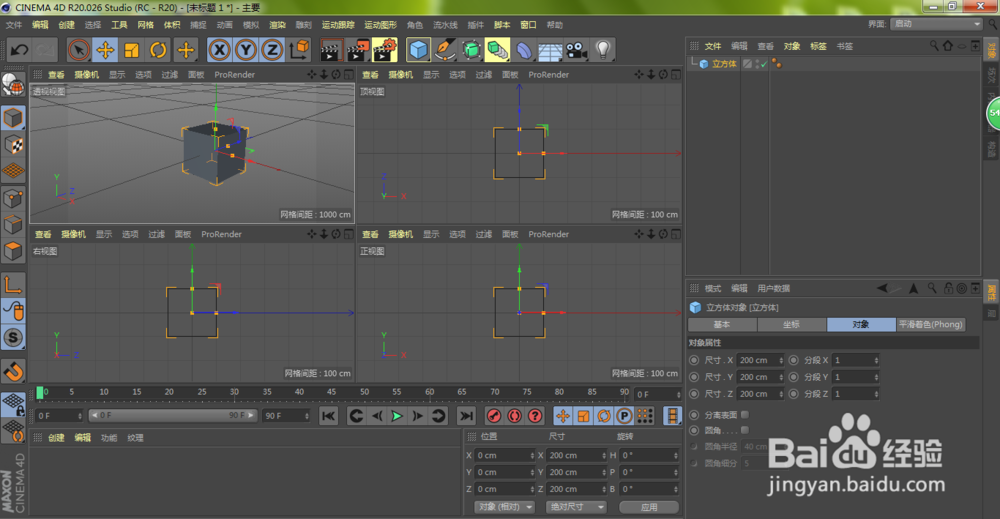Open 摄像机 menu in perspective viewport
1000x519 pixels.
tap(86, 75)
